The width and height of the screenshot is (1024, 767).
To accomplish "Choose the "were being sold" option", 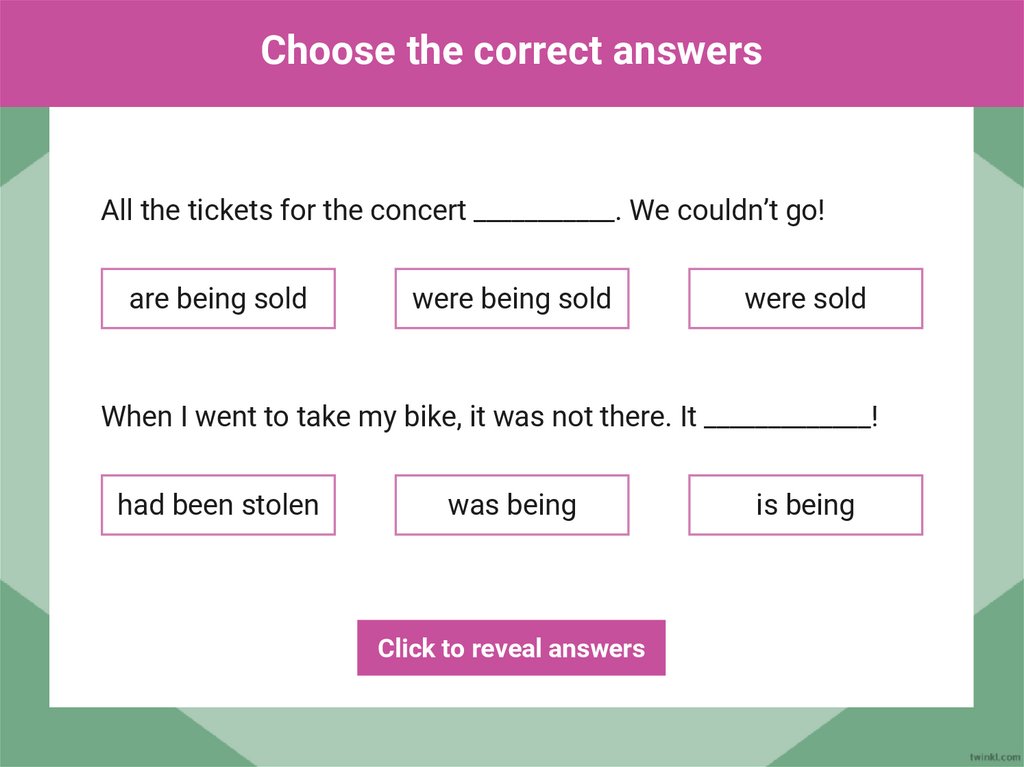I will [511, 299].
